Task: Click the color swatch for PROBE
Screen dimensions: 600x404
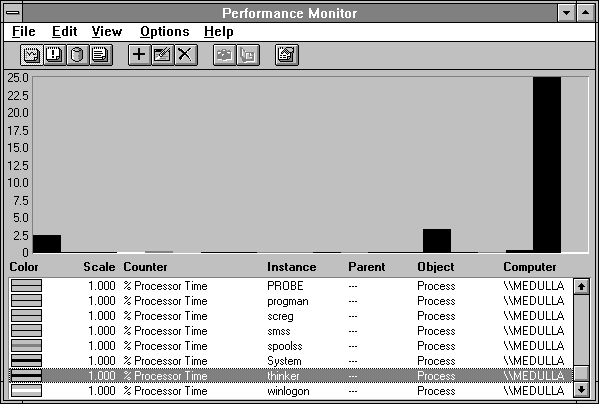Action: point(26,286)
